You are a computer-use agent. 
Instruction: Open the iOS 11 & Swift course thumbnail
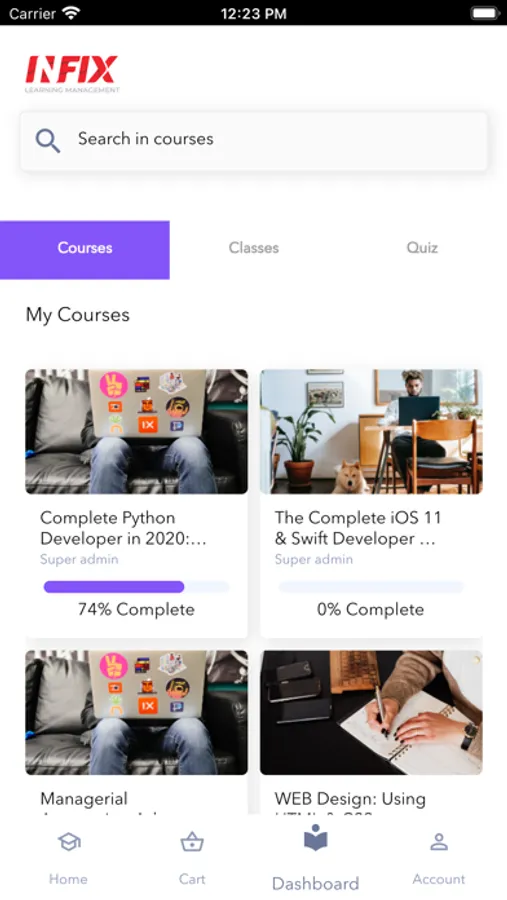pos(371,432)
